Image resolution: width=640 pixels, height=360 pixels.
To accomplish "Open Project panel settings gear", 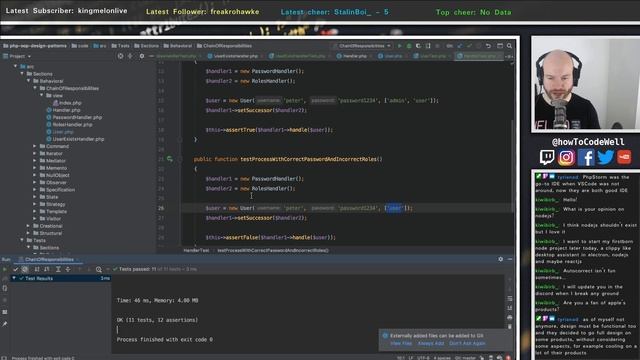I will (142, 56).
